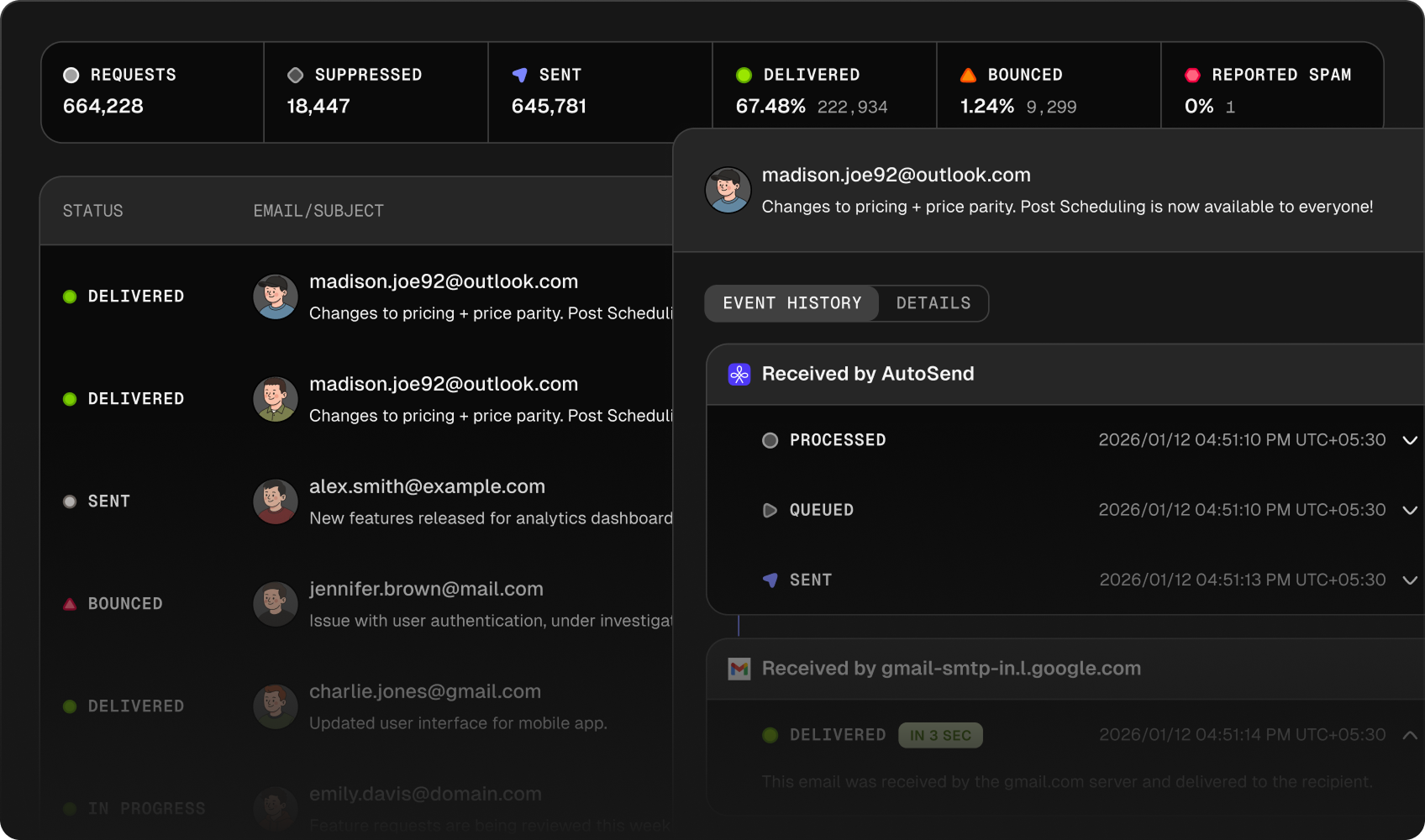Click the Status column header
The width and height of the screenshot is (1425, 840).
click(92, 211)
